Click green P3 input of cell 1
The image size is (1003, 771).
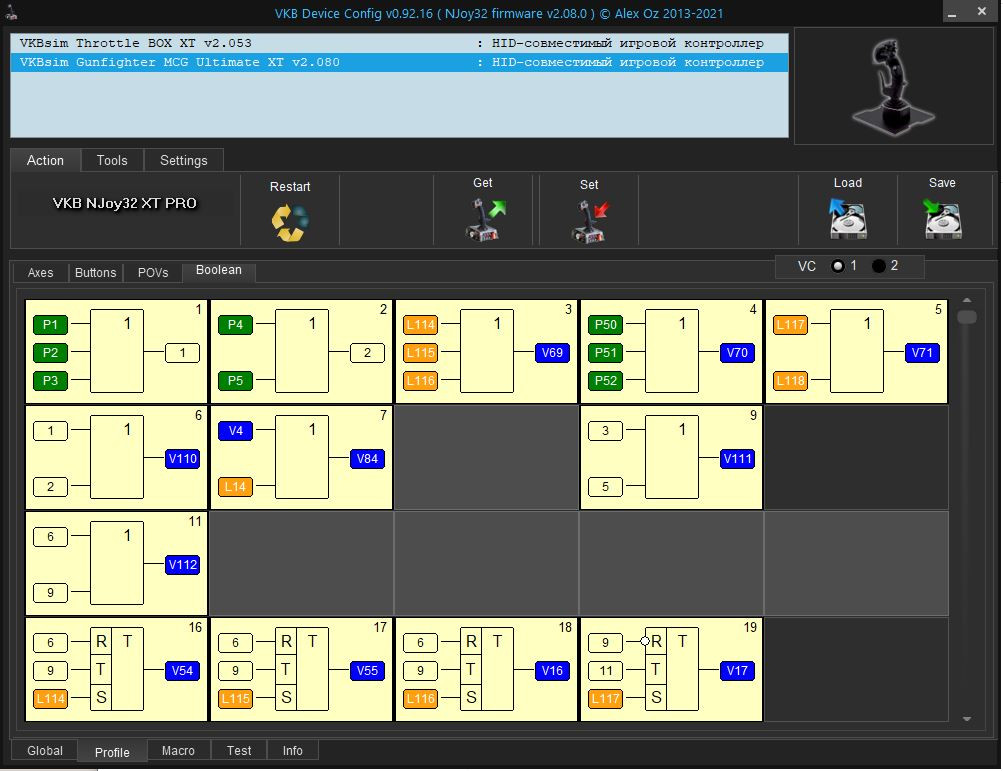pos(51,381)
